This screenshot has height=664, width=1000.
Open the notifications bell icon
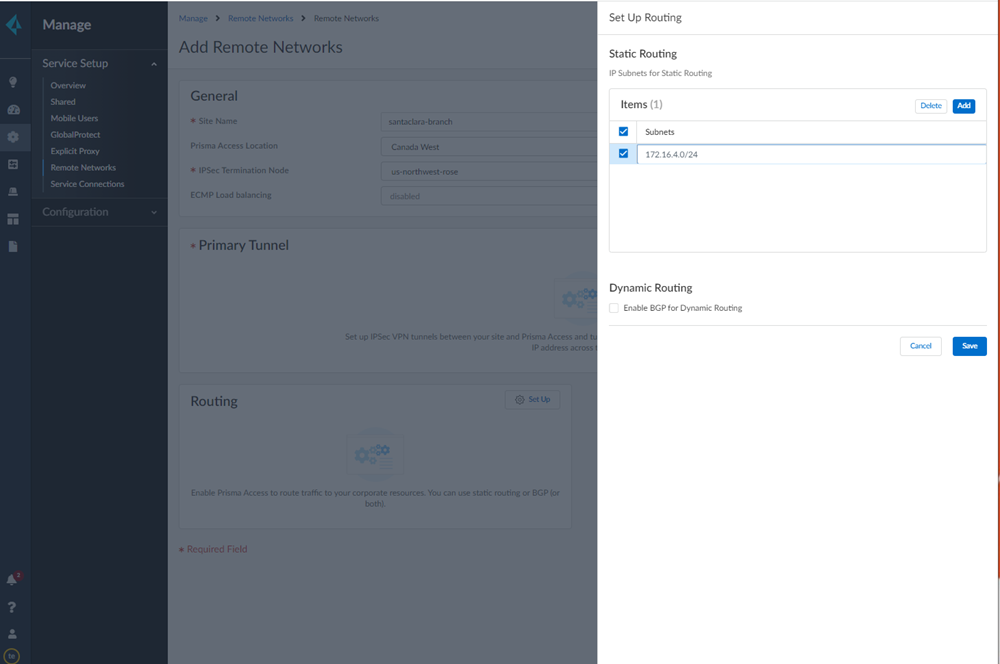coord(13,579)
